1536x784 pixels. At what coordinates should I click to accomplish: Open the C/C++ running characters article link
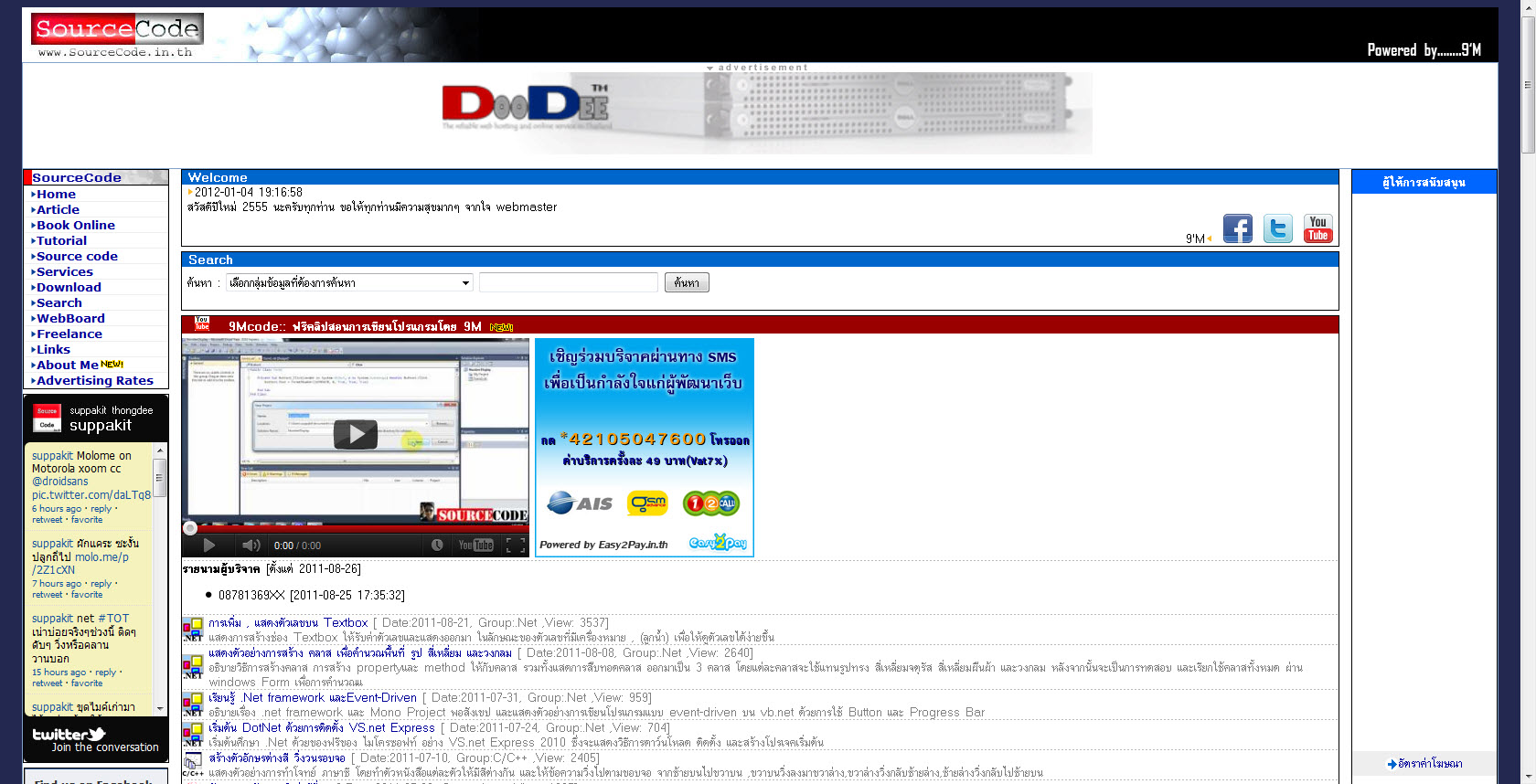277,758
